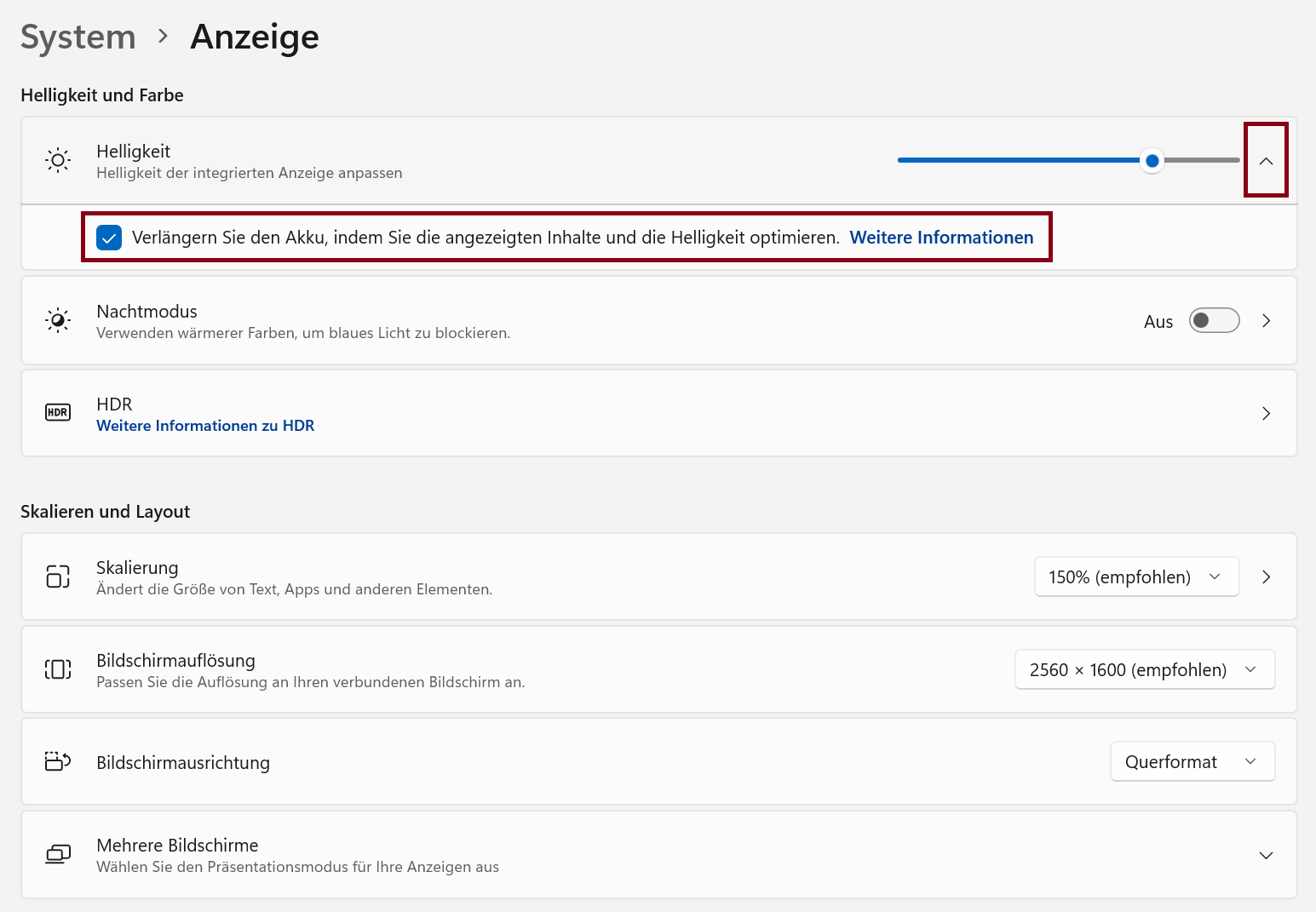This screenshot has width=1316, height=912.
Task: Open the 150% Skalierung dropdown
Action: 1136,576
